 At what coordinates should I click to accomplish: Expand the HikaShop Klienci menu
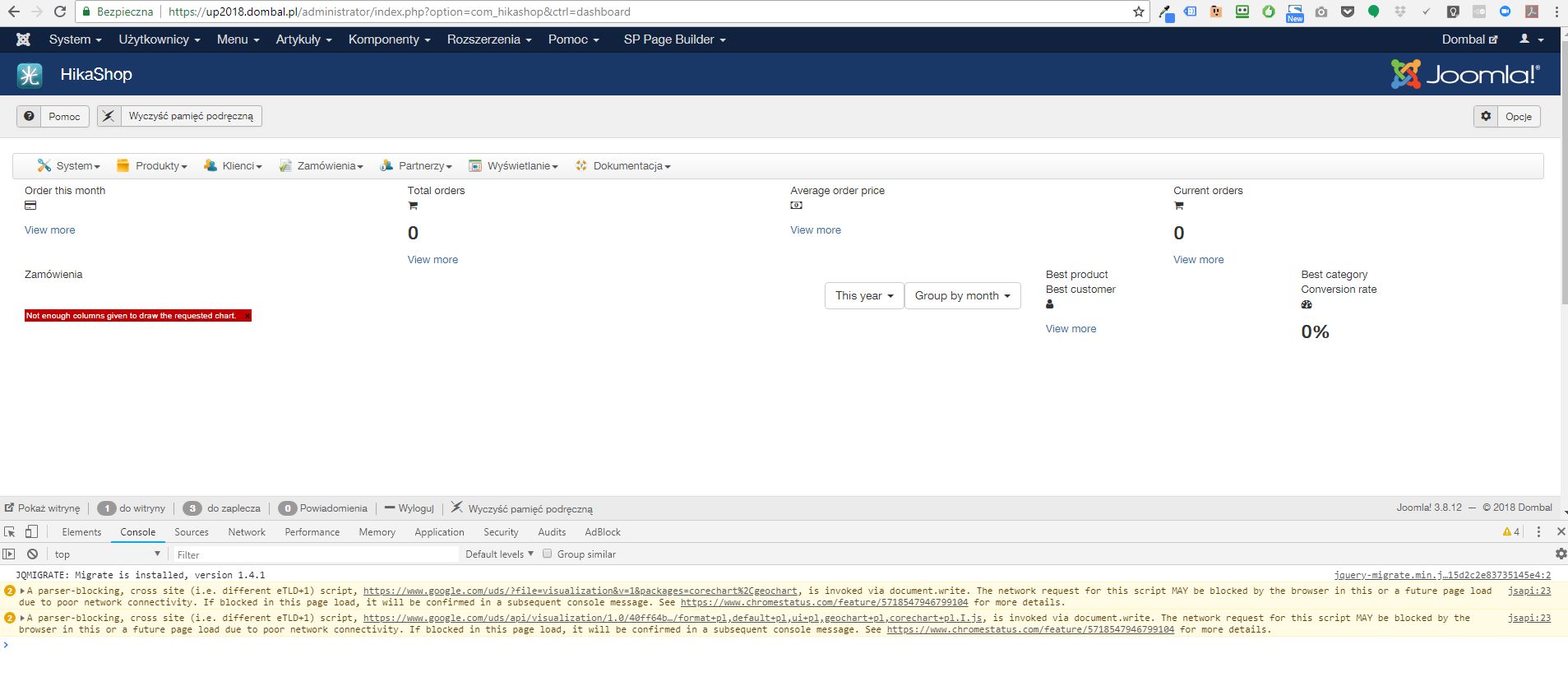point(233,166)
